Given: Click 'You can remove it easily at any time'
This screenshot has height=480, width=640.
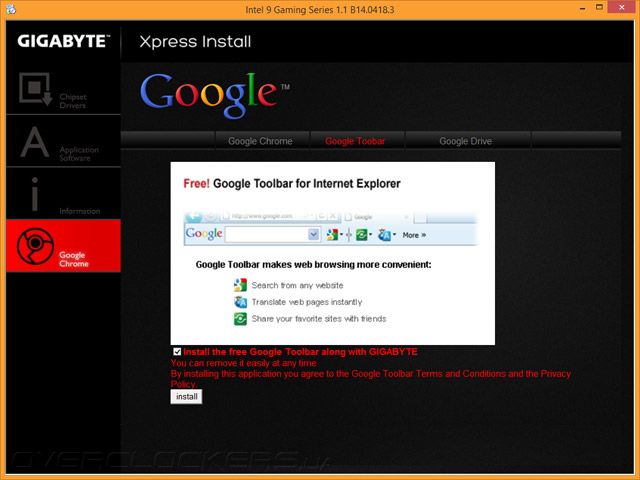Looking at the screenshot, I should click(x=243, y=363).
